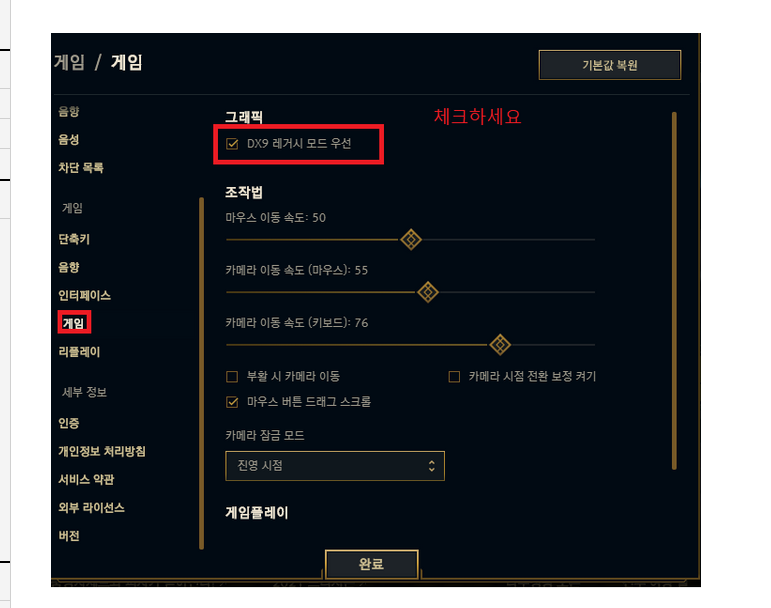
Task: Open 차단 목록 in sidebar
Action: 81,168
